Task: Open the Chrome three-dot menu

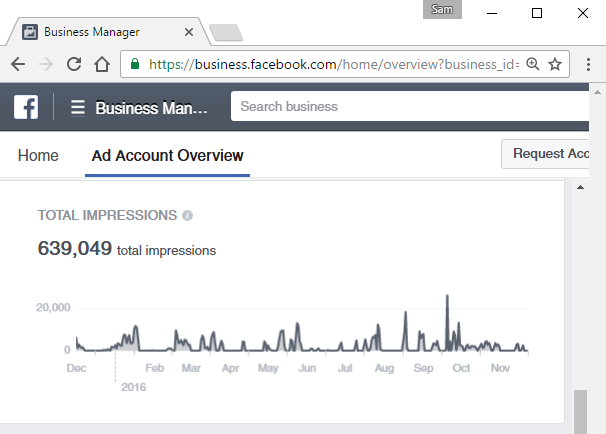Action: click(x=588, y=64)
